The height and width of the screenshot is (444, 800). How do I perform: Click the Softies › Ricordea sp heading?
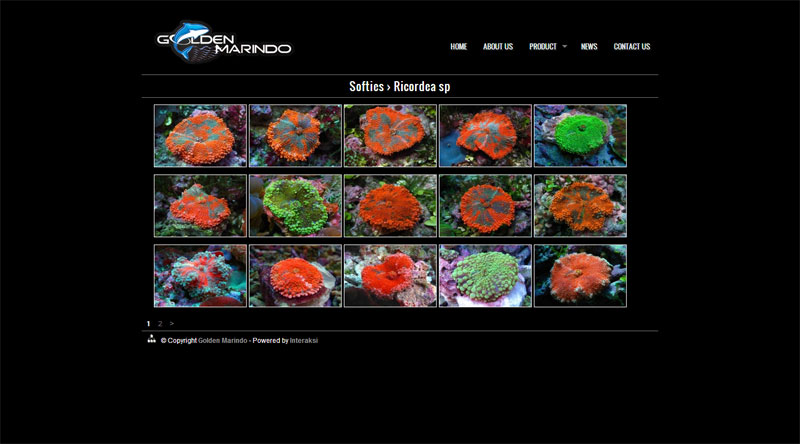tap(399, 86)
